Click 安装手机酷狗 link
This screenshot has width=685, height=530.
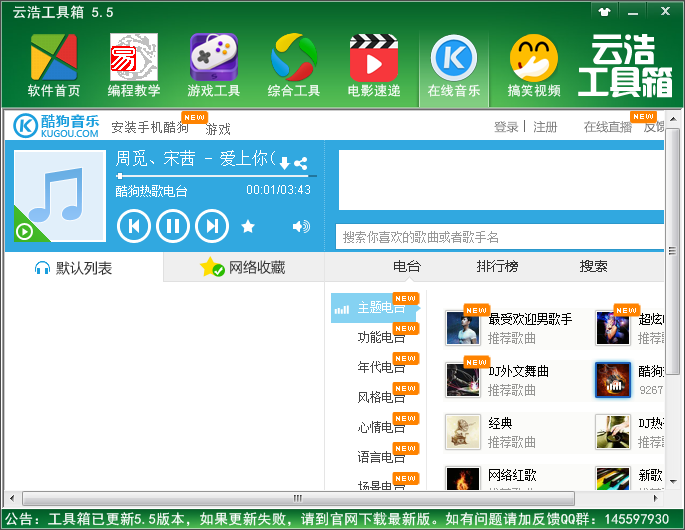click(x=150, y=127)
